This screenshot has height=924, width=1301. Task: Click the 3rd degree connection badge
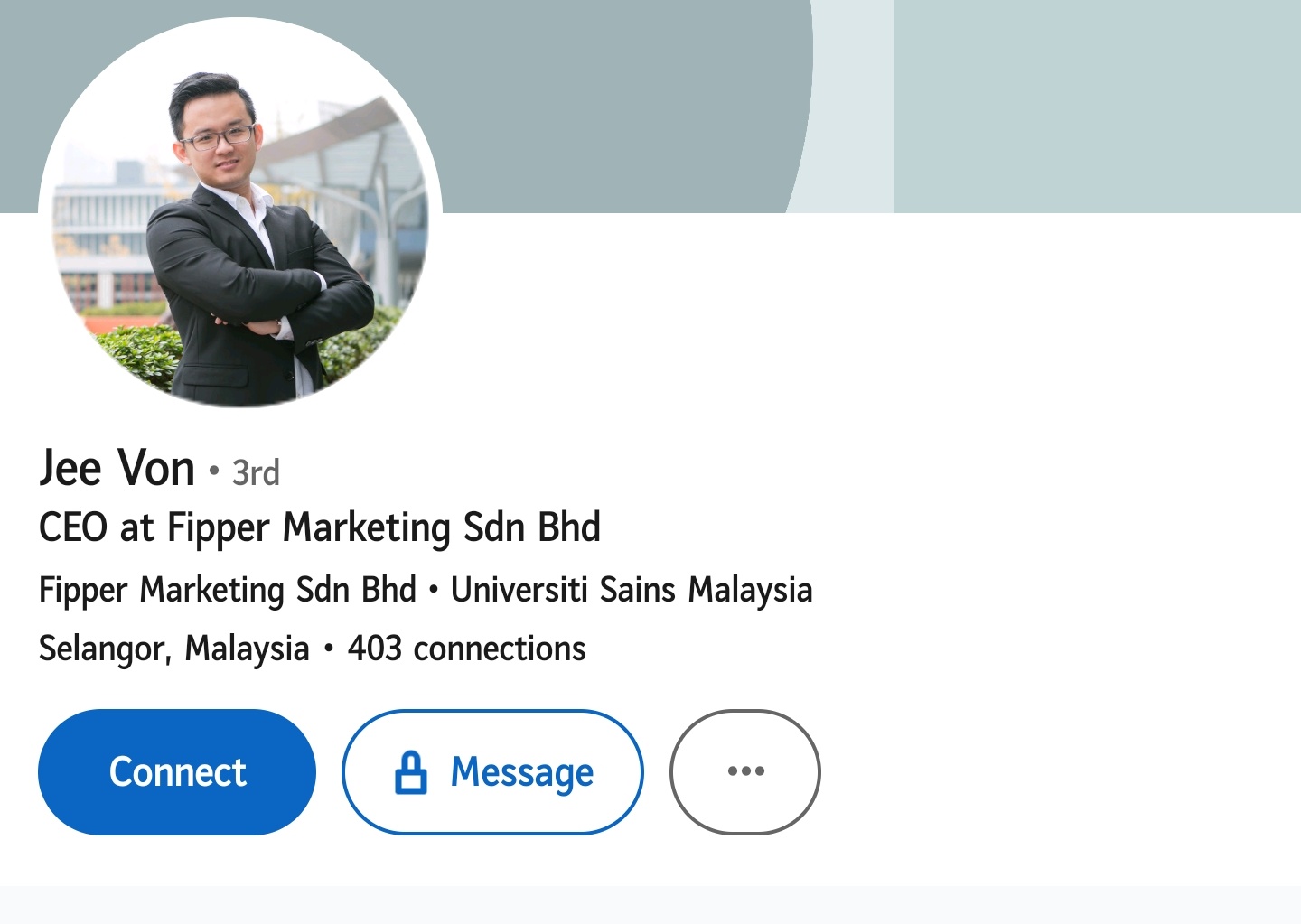256,472
